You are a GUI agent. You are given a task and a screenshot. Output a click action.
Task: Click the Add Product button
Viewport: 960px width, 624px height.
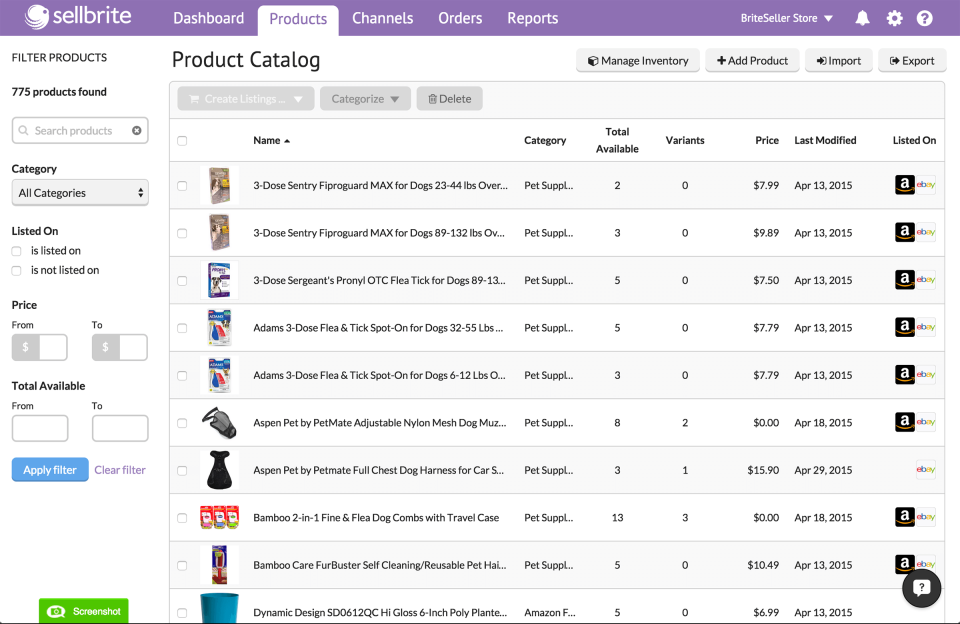click(752, 60)
